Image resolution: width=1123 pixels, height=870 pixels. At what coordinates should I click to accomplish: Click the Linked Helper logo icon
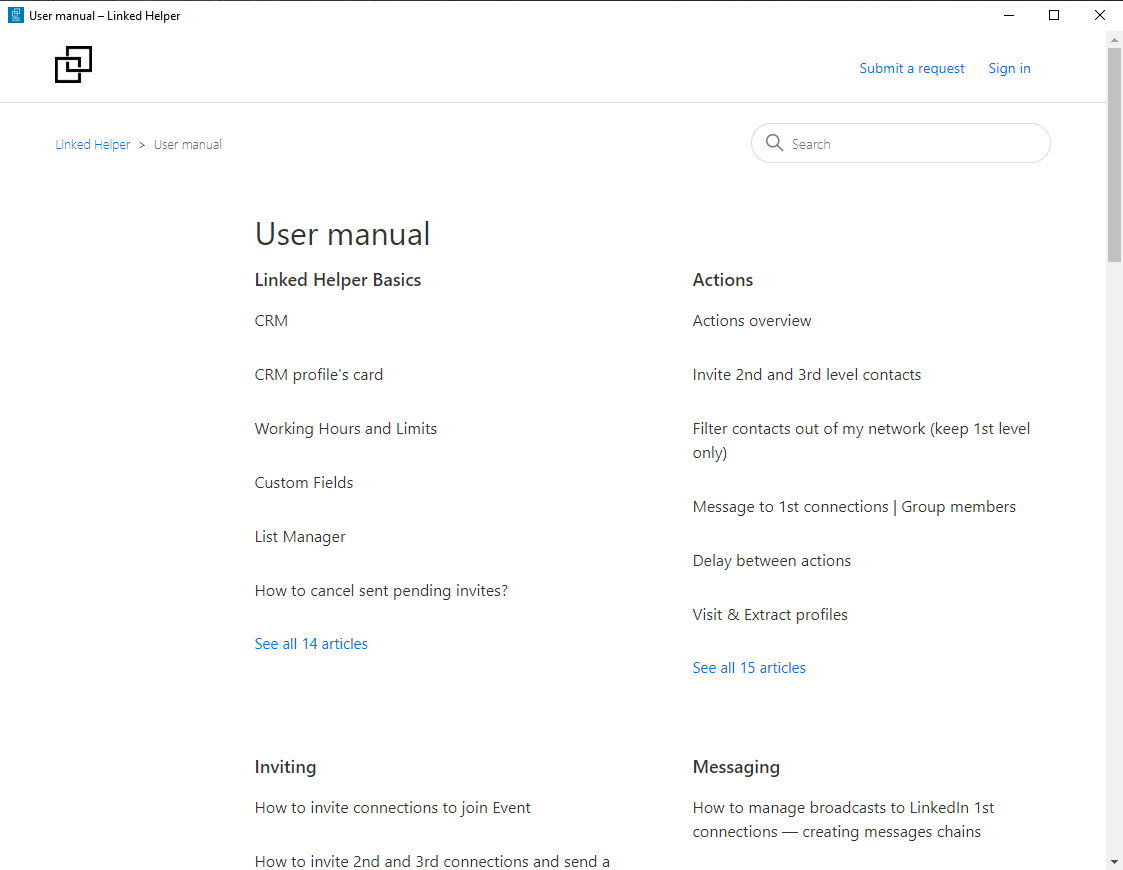pos(73,64)
